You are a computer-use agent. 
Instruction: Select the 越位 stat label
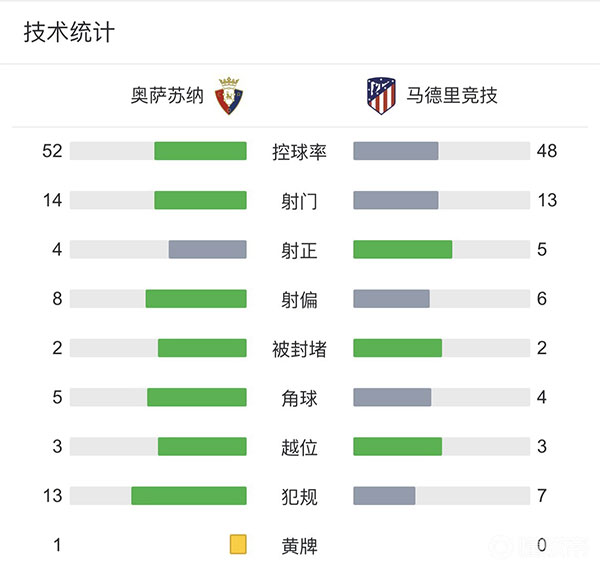coord(300,447)
